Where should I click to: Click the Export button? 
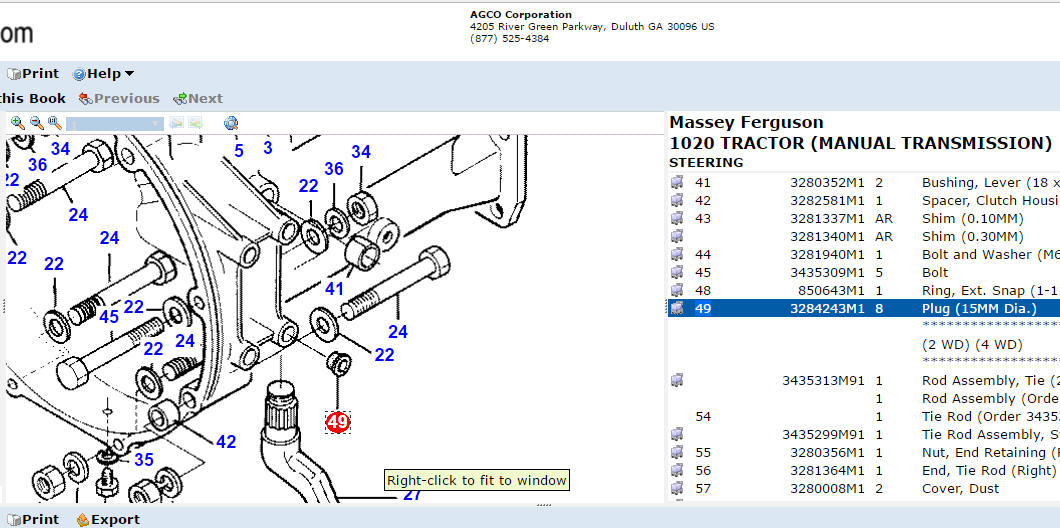coord(108,520)
